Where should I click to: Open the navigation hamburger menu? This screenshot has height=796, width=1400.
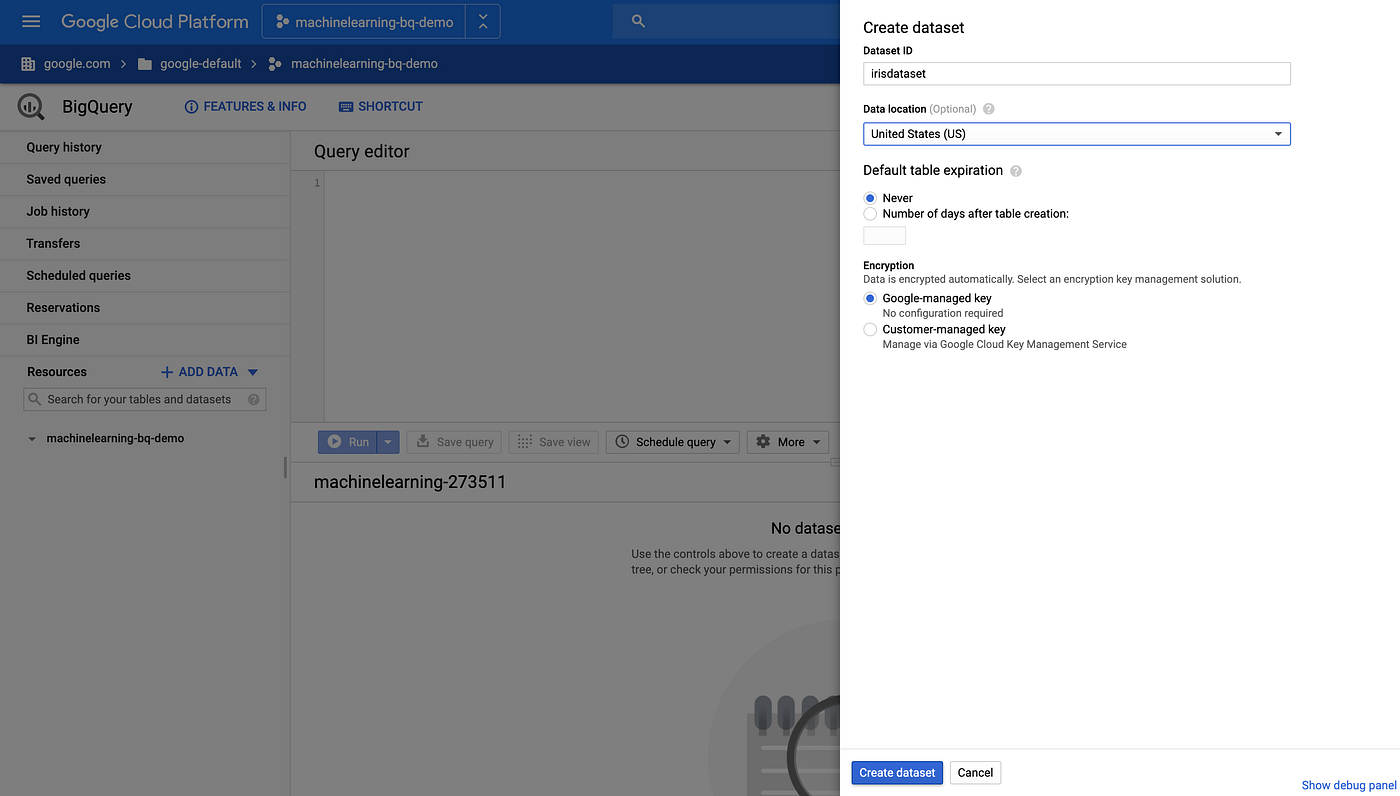click(x=30, y=21)
